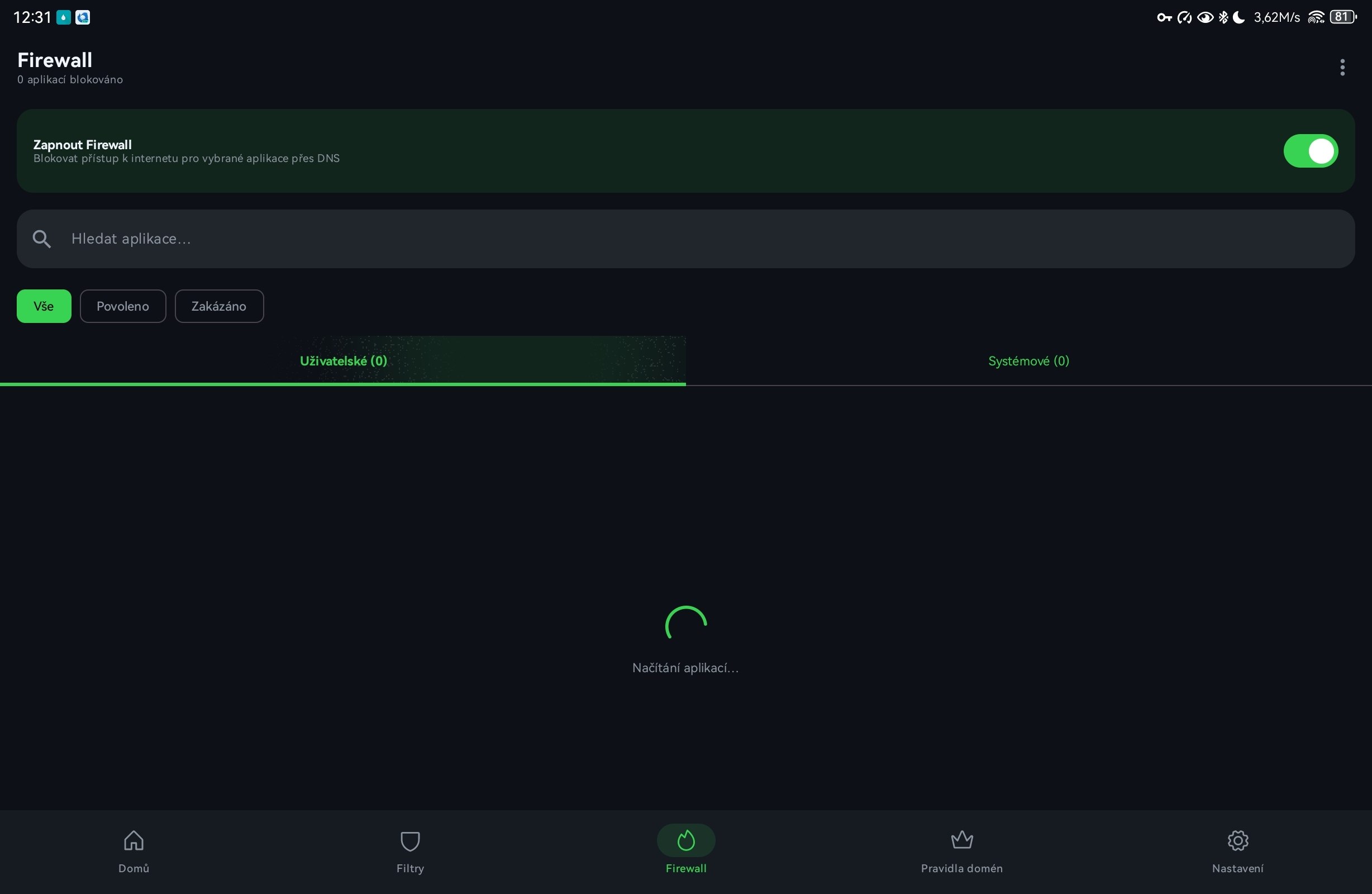Switch to Uživatelské (0) tab
This screenshot has height=894, width=1372.
coord(343,361)
